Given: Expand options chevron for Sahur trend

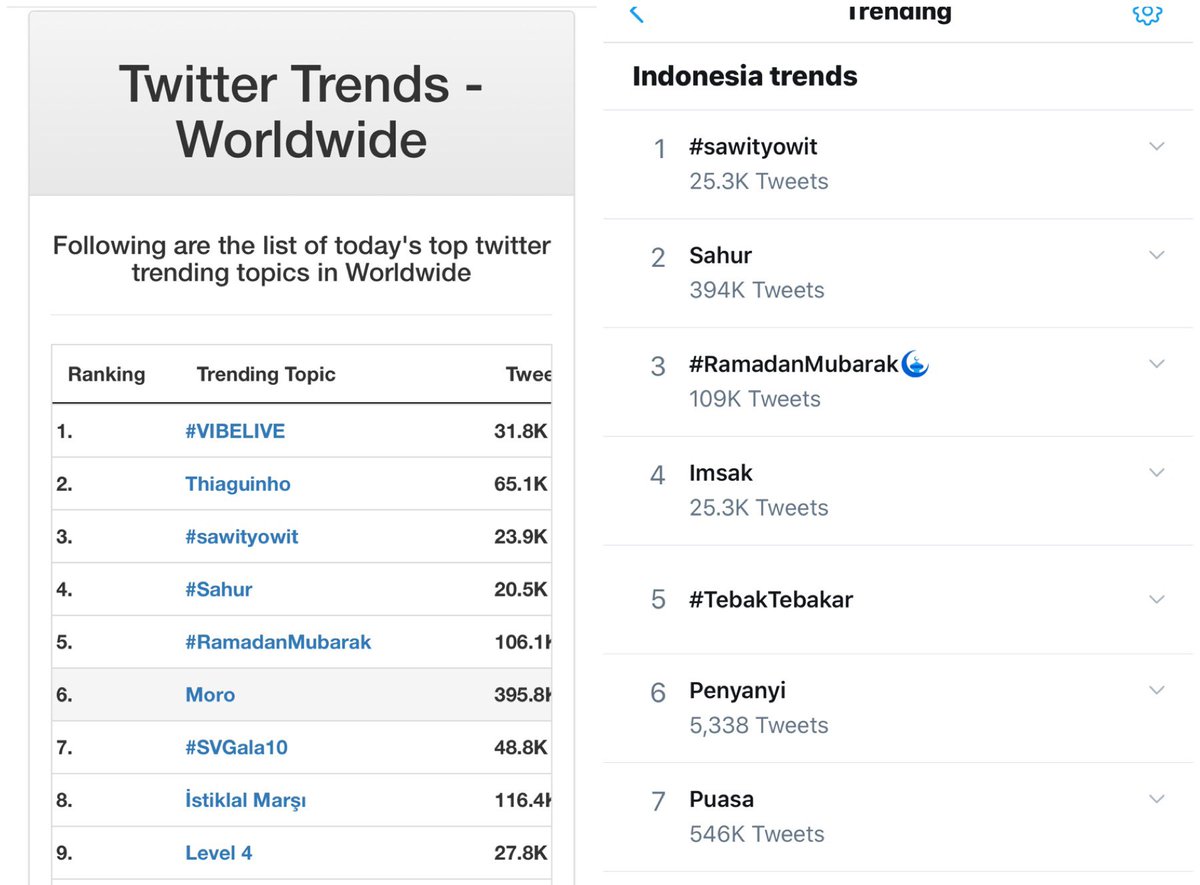Looking at the screenshot, I should point(1157,255).
